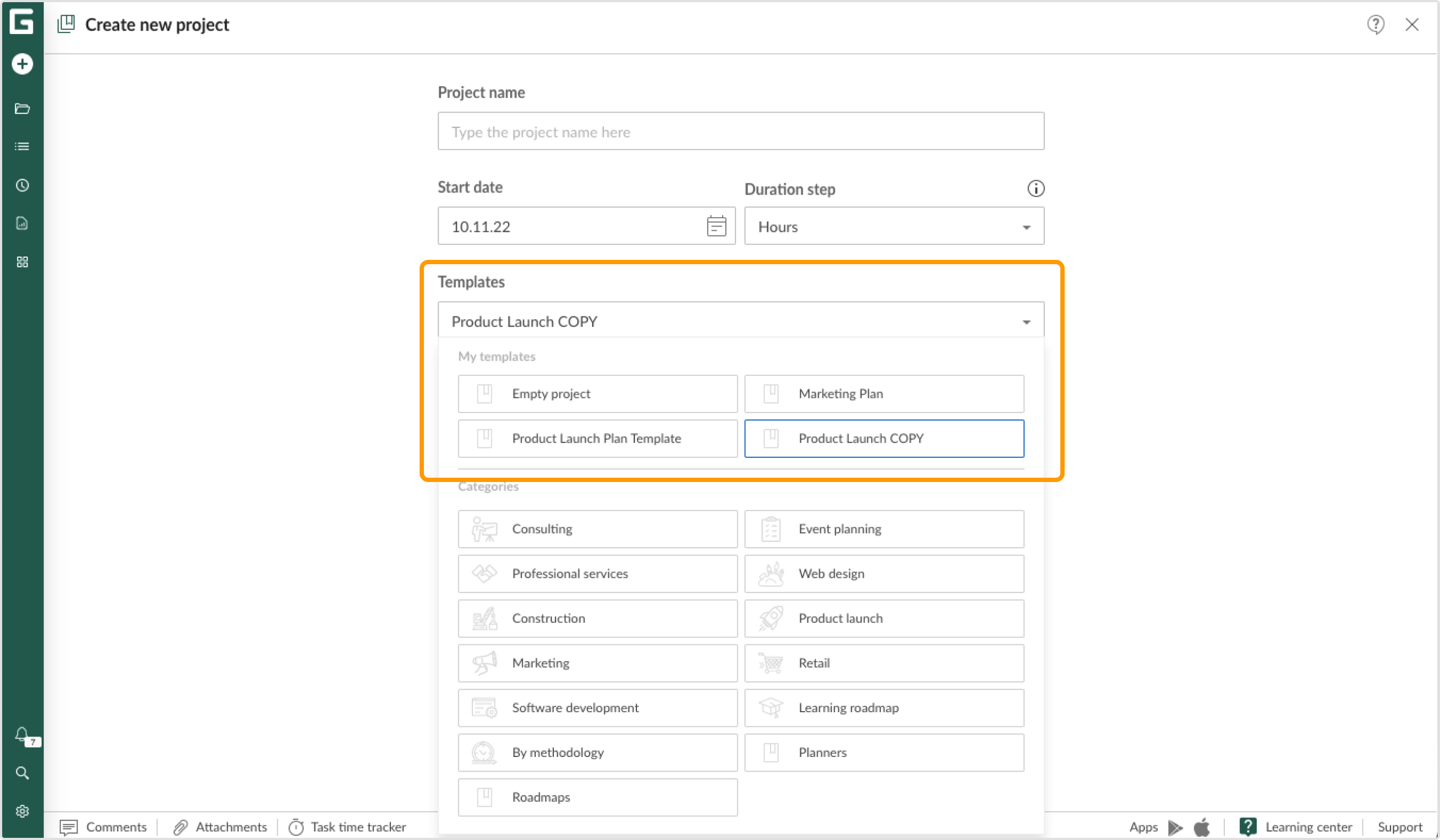The image size is (1440, 840).
Task: Open the search icon in sidebar
Action: 22,773
